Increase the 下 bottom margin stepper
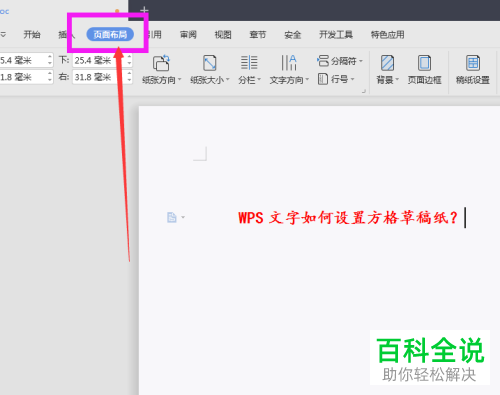Viewport: 500px width, 395px height. pos(129,57)
